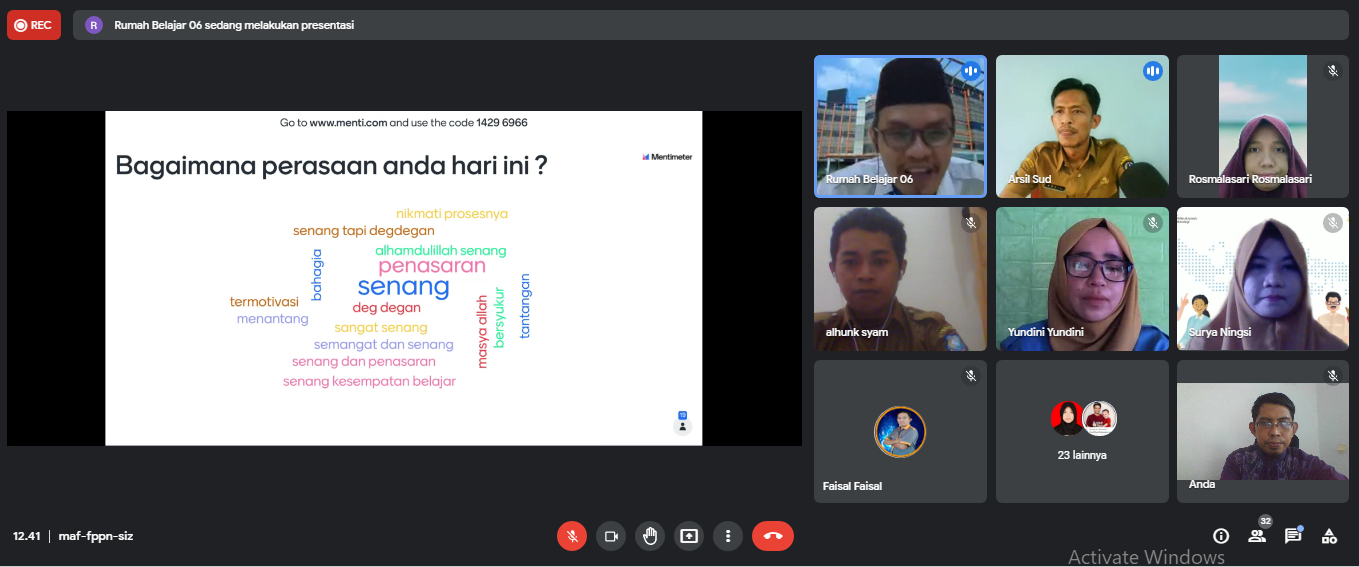The height and width of the screenshot is (567, 1359).
Task: Select the Arsil Sud video tile
Action: [1082, 126]
